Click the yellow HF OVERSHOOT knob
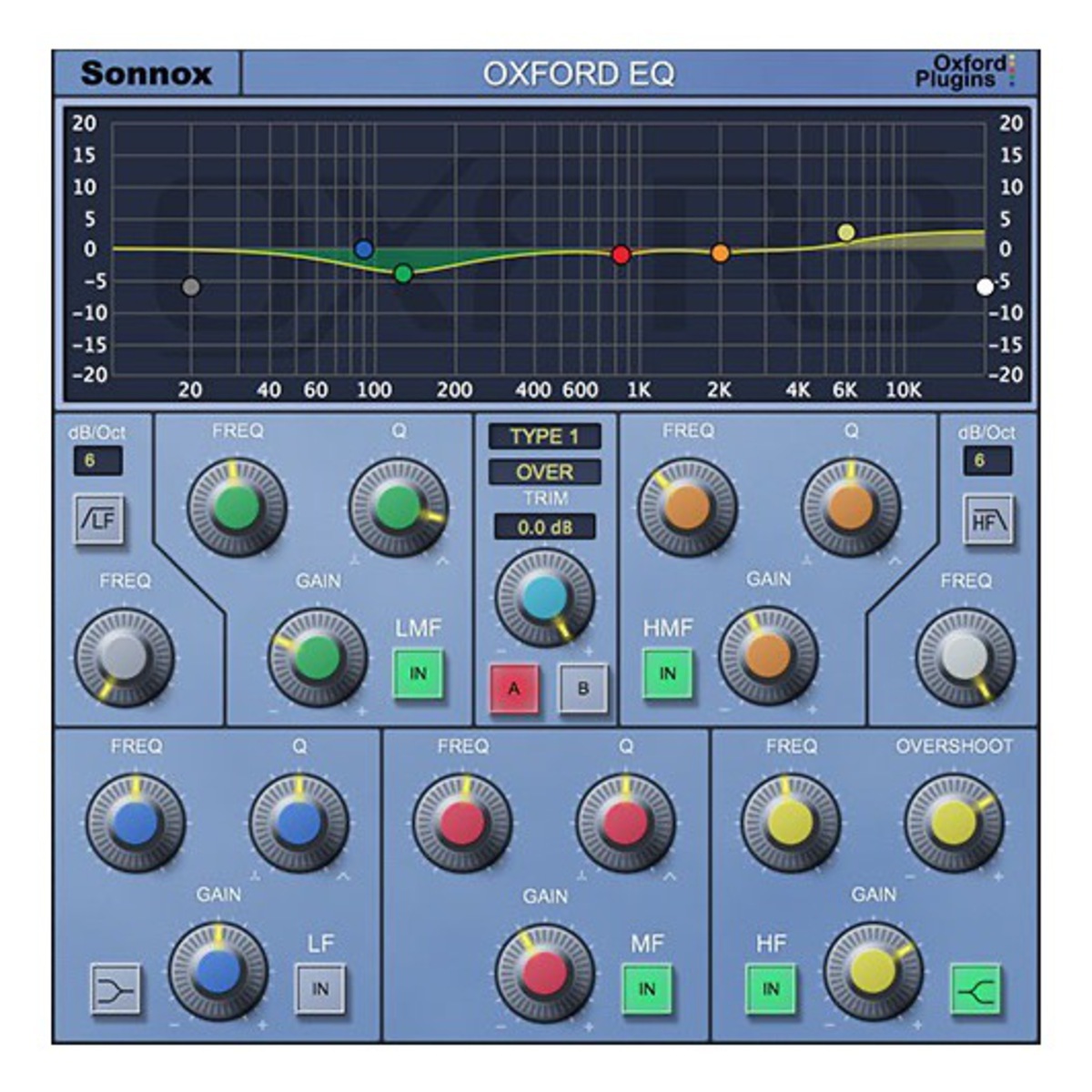The image size is (1092, 1092). coord(953,824)
